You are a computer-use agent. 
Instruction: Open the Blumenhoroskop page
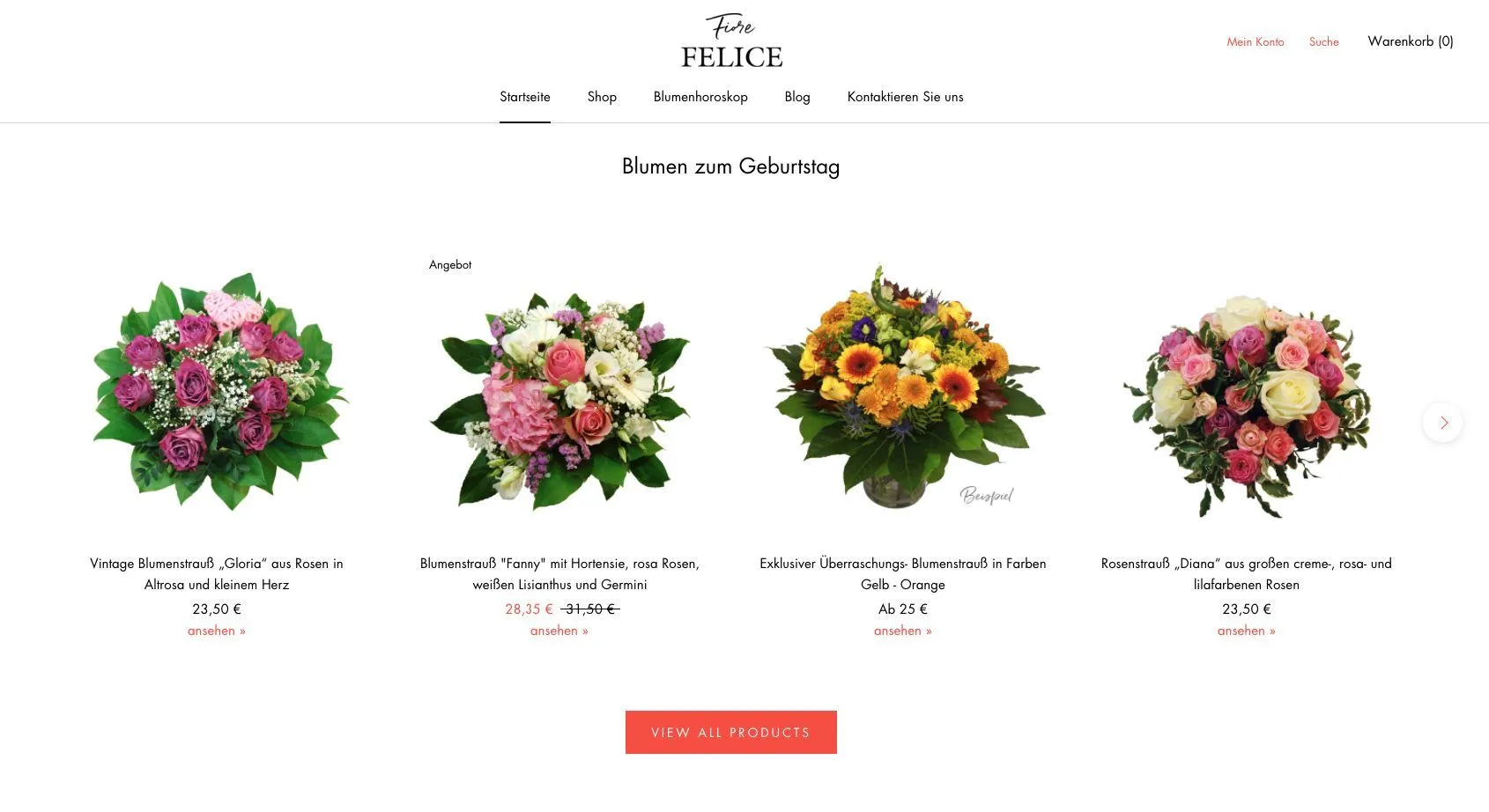pyautogui.click(x=700, y=97)
